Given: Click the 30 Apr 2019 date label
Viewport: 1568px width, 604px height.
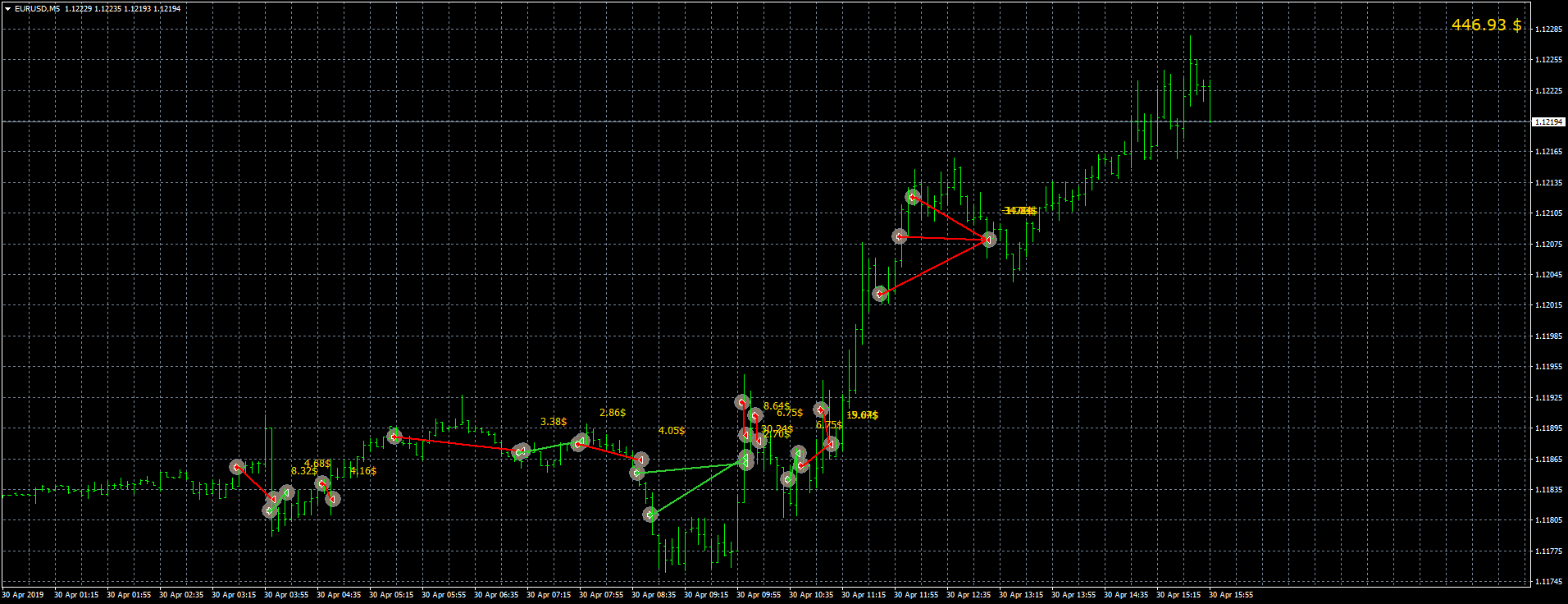Looking at the screenshot, I should point(23,595).
